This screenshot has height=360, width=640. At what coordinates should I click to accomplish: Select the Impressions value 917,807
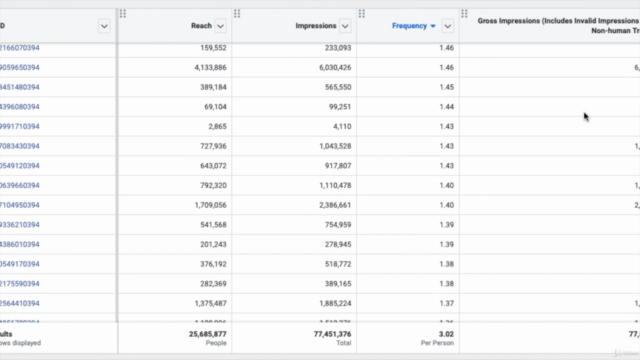point(338,166)
